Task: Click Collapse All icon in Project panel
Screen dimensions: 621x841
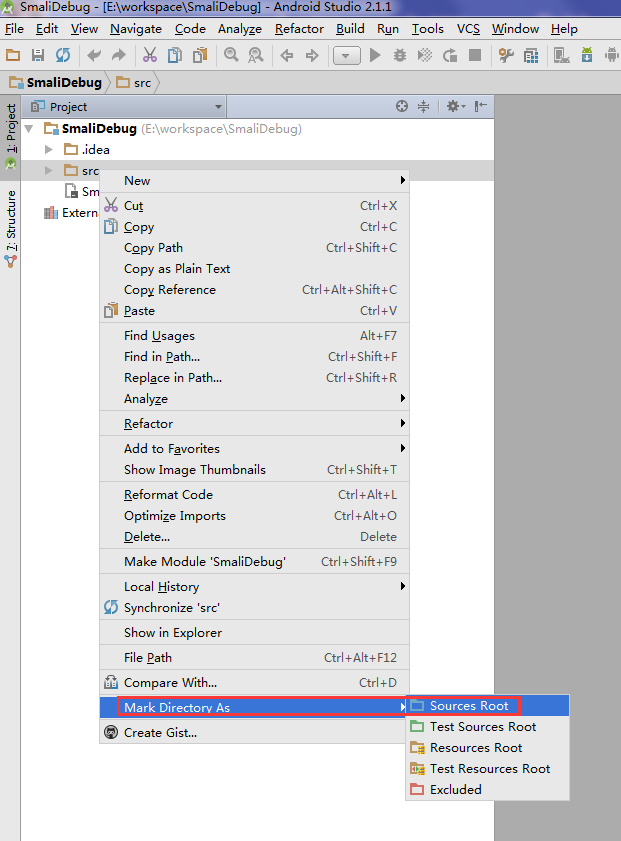Action: pyautogui.click(x=423, y=106)
